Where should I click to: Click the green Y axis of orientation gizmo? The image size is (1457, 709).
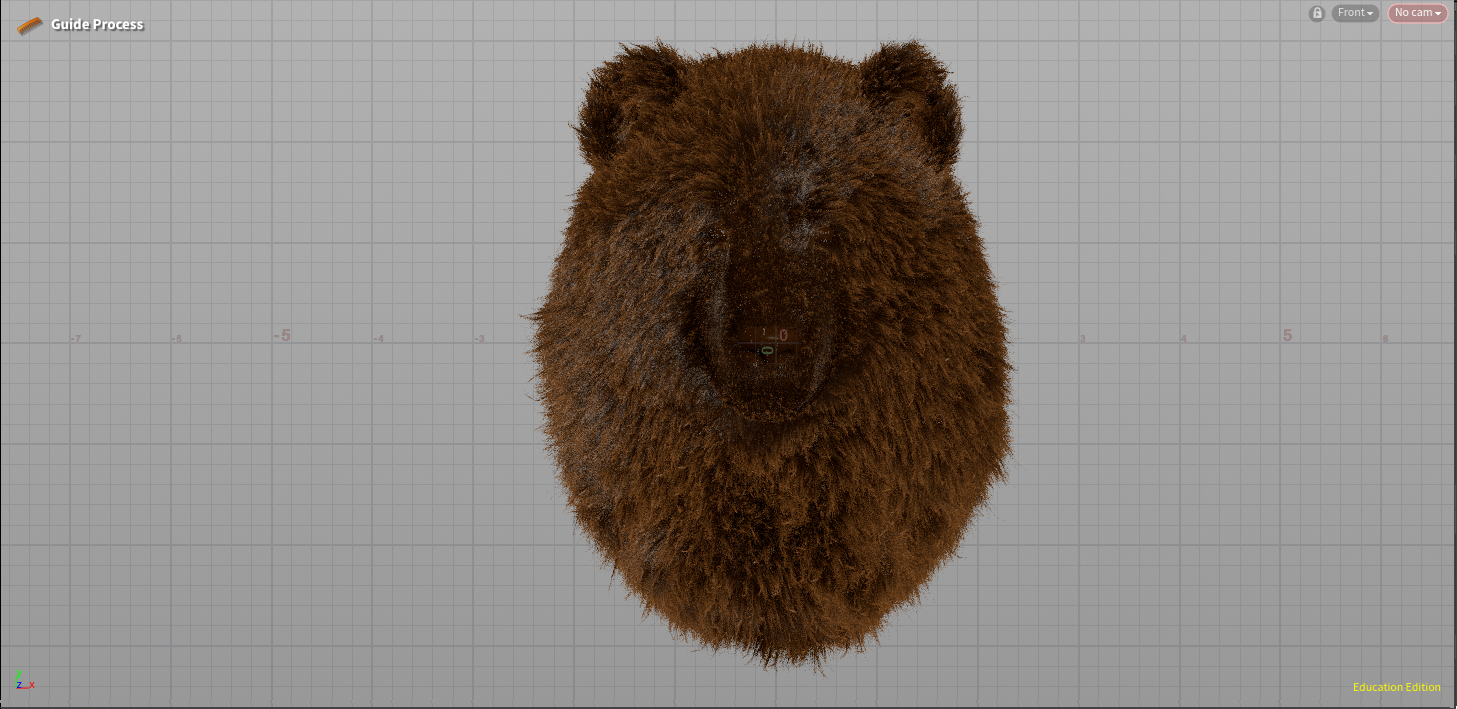click(18, 678)
